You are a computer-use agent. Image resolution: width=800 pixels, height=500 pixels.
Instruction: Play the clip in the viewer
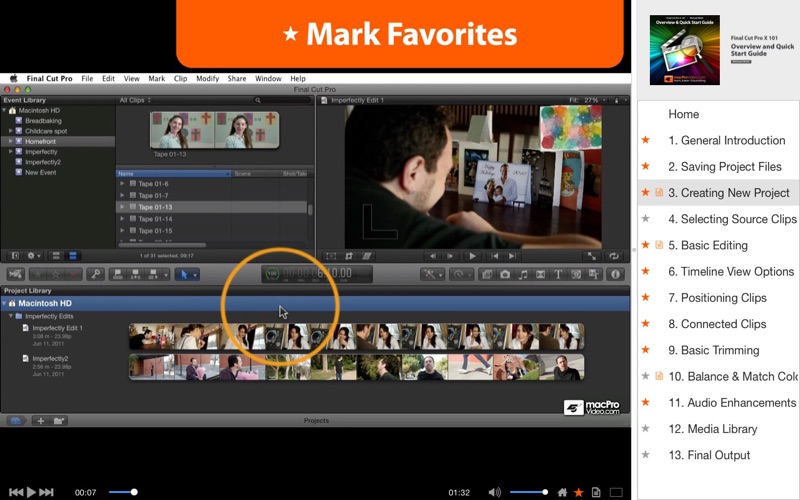(472, 256)
